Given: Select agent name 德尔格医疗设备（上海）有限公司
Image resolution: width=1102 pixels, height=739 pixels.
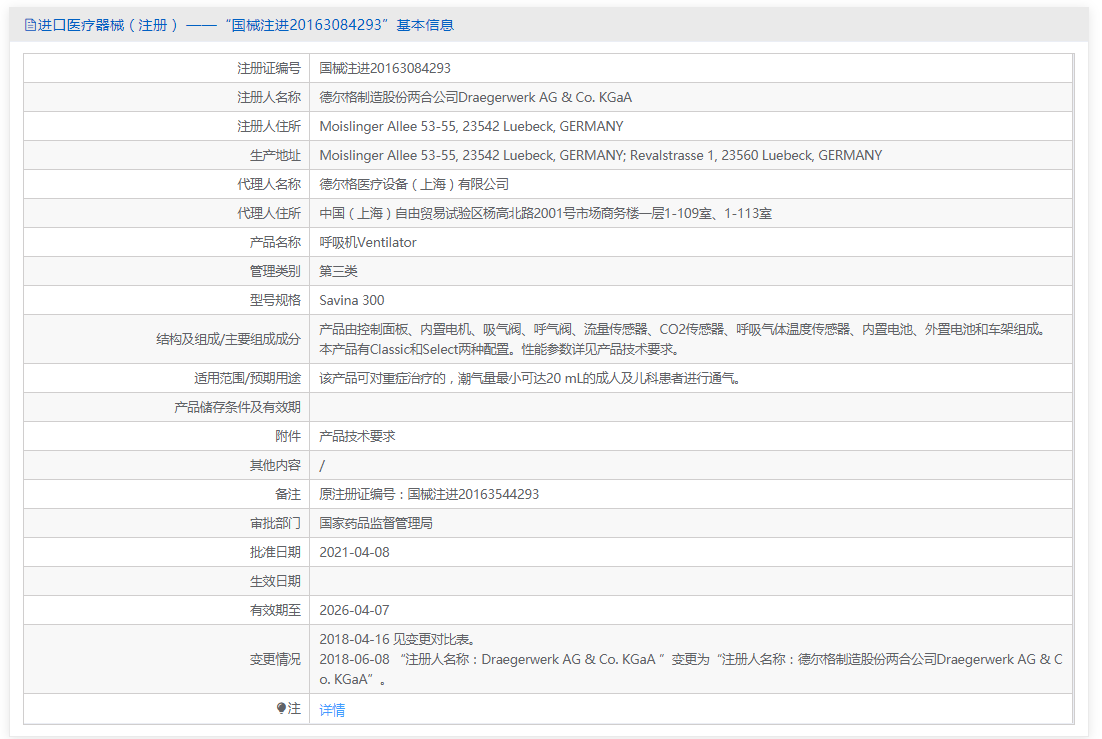Looking at the screenshot, I should 414,184.
